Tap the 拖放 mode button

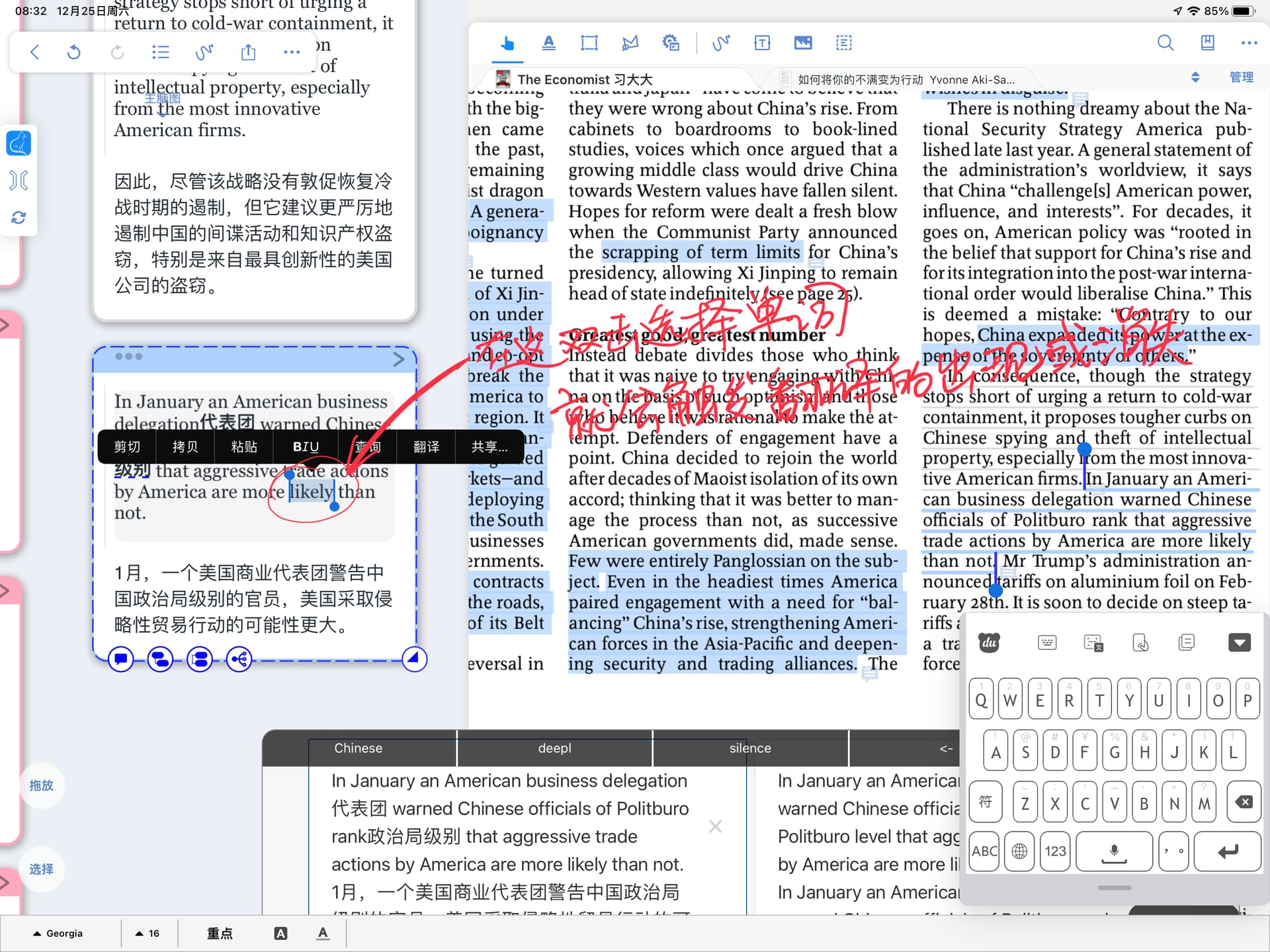(x=41, y=785)
